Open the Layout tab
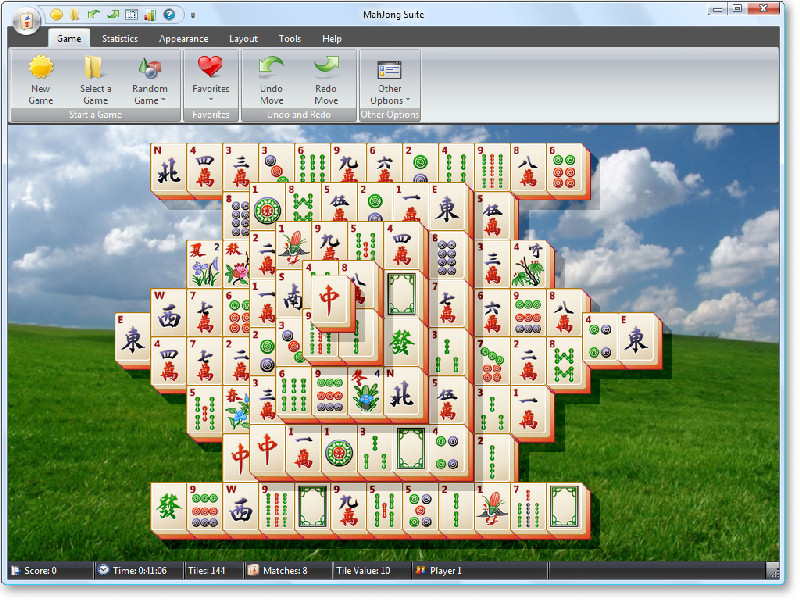 tap(243, 39)
